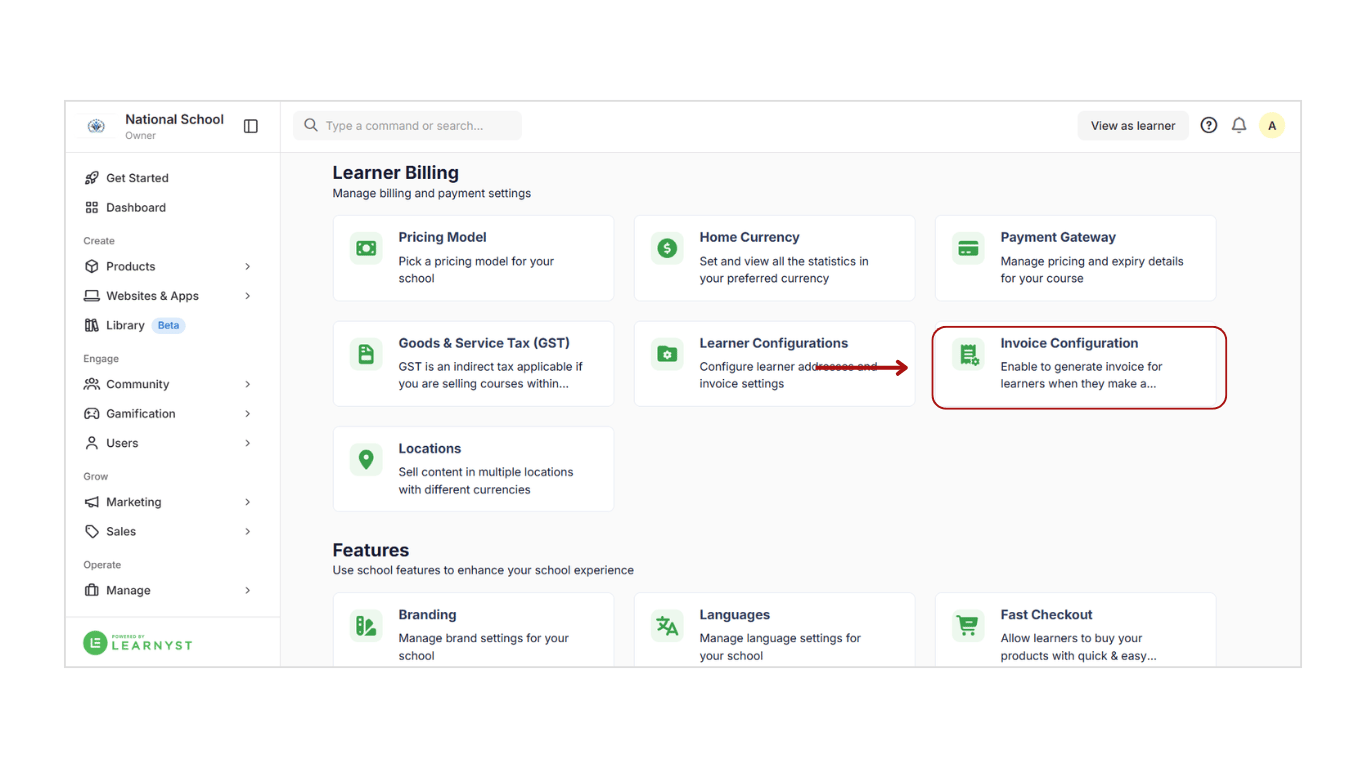Viewport: 1366px width, 768px height.
Task: Expand the Websites & Apps chevron
Action: pyautogui.click(x=248, y=296)
